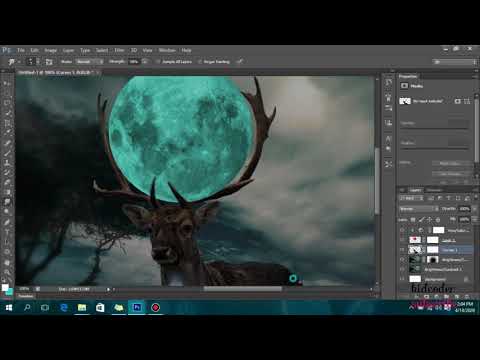Open the File menu
This screenshot has width=480, height=360.
pyautogui.click(x=21, y=50)
